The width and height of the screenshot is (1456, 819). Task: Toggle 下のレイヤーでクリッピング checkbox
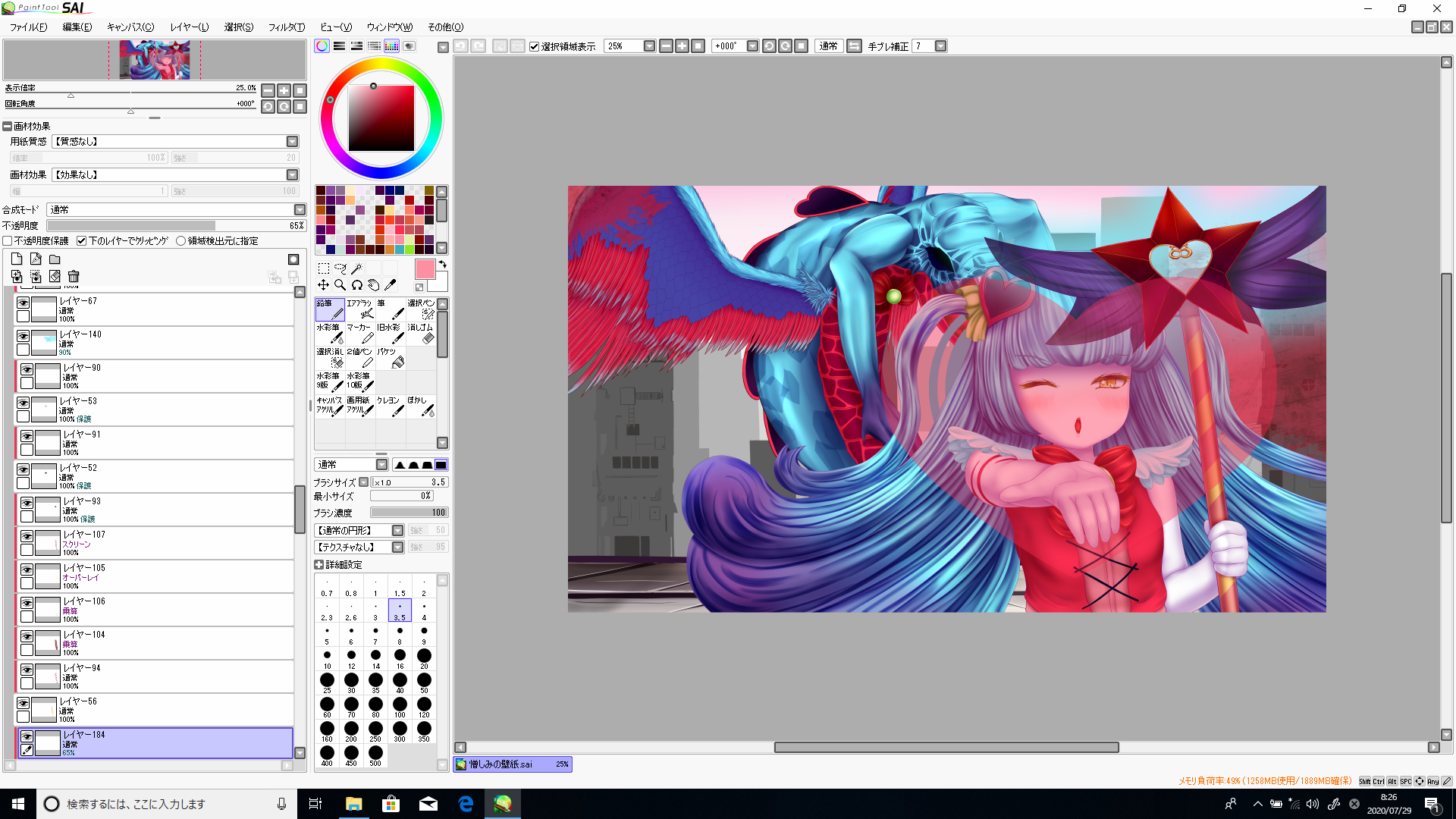pos(82,241)
